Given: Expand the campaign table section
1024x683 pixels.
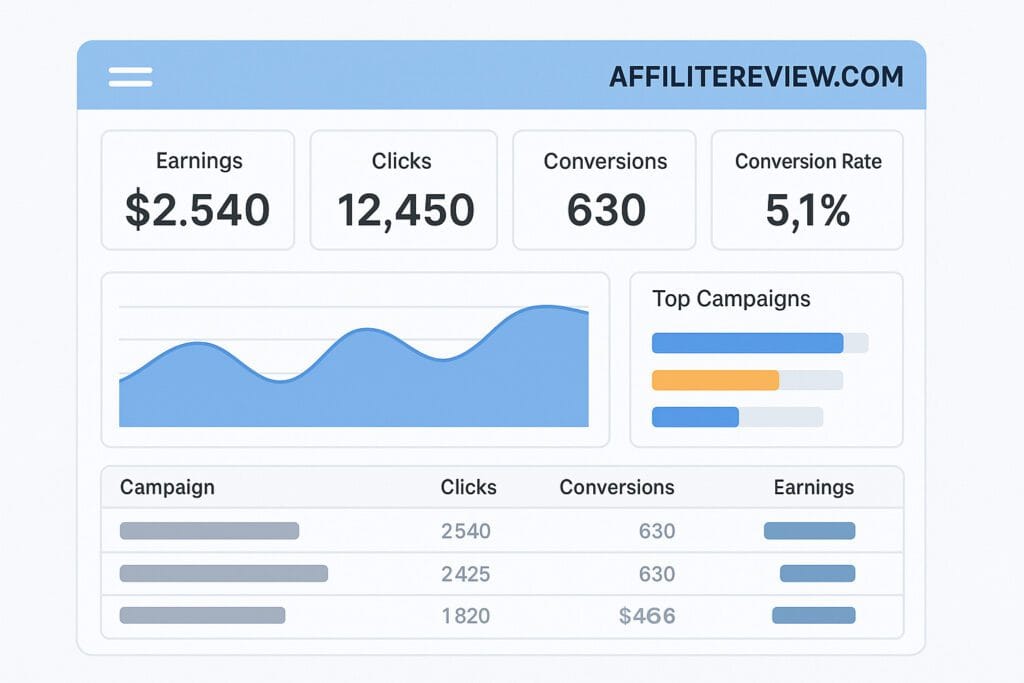Looking at the screenshot, I should coord(501,551).
